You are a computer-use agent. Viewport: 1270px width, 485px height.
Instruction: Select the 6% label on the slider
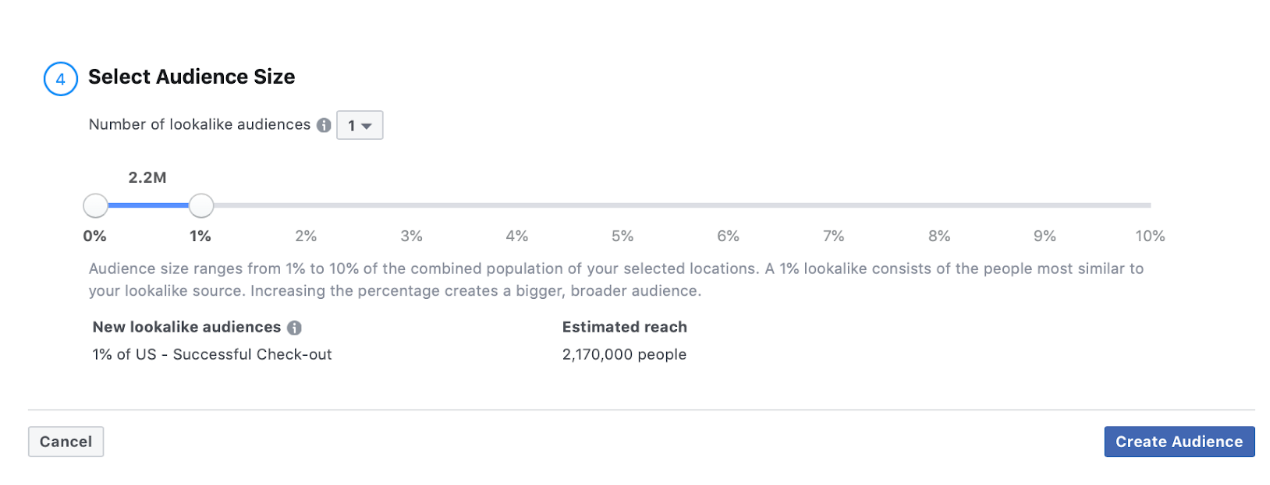coord(728,237)
